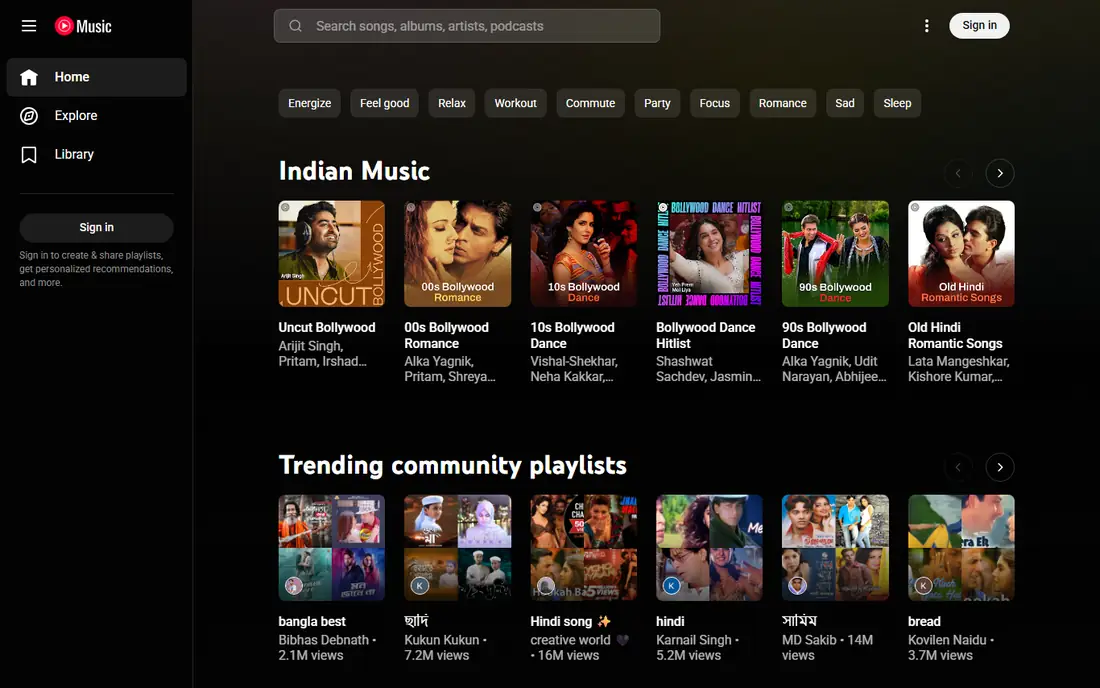Image resolution: width=1100 pixels, height=688 pixels.
Task: Click the Hindi song playlist title
Action: 570,621
